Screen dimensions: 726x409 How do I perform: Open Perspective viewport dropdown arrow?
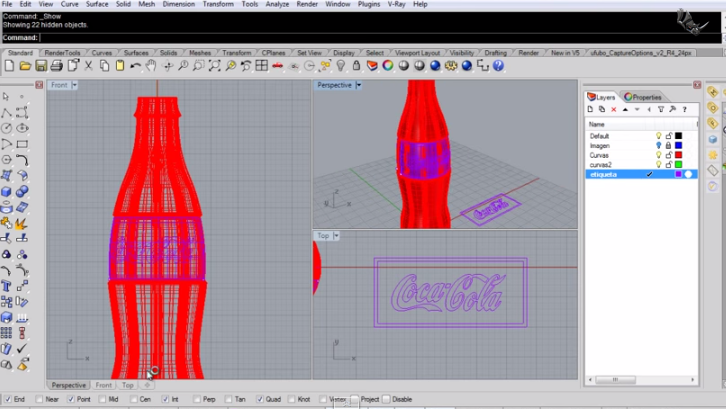point(359,85)
